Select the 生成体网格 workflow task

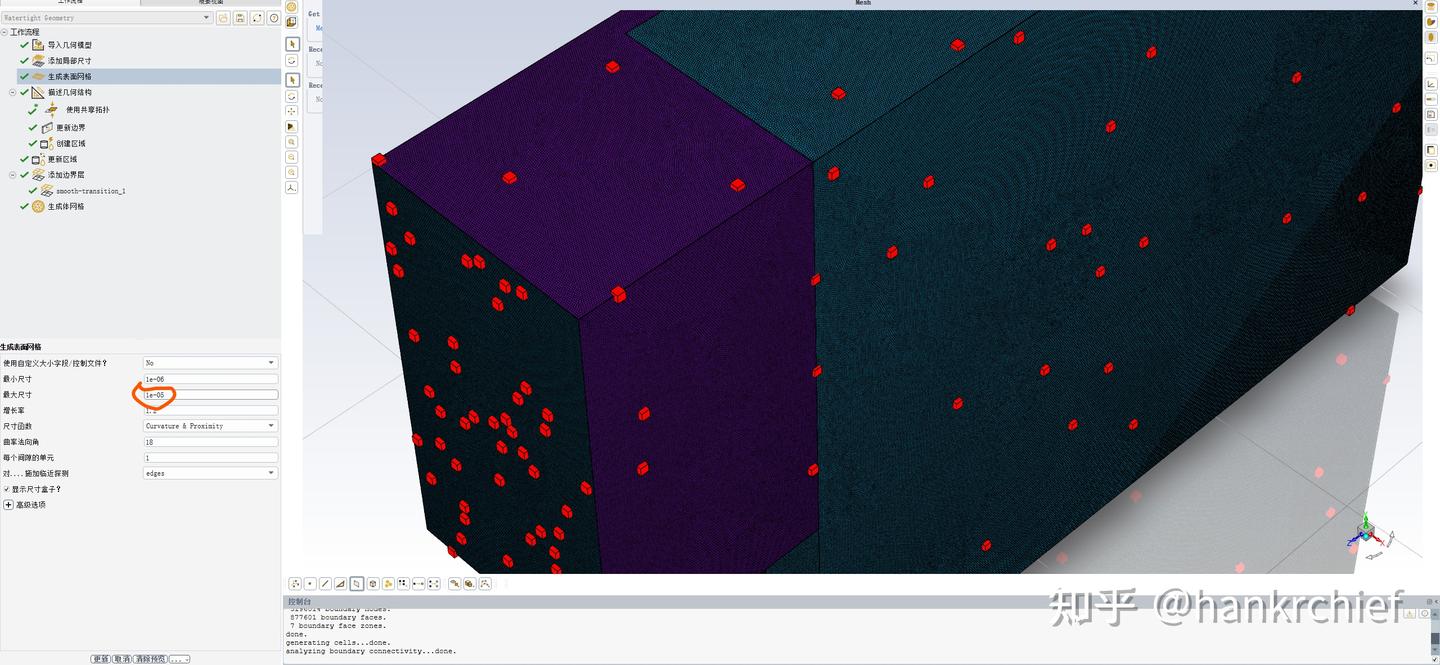66,206
